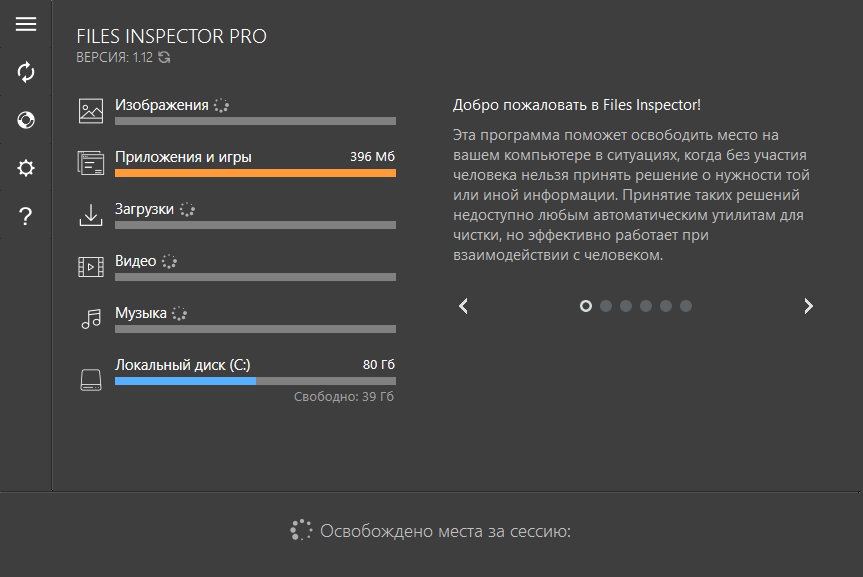Open the hamburger menu
Image resolution: width=863 pixels, height=577 pixels.
coord(25,24)
